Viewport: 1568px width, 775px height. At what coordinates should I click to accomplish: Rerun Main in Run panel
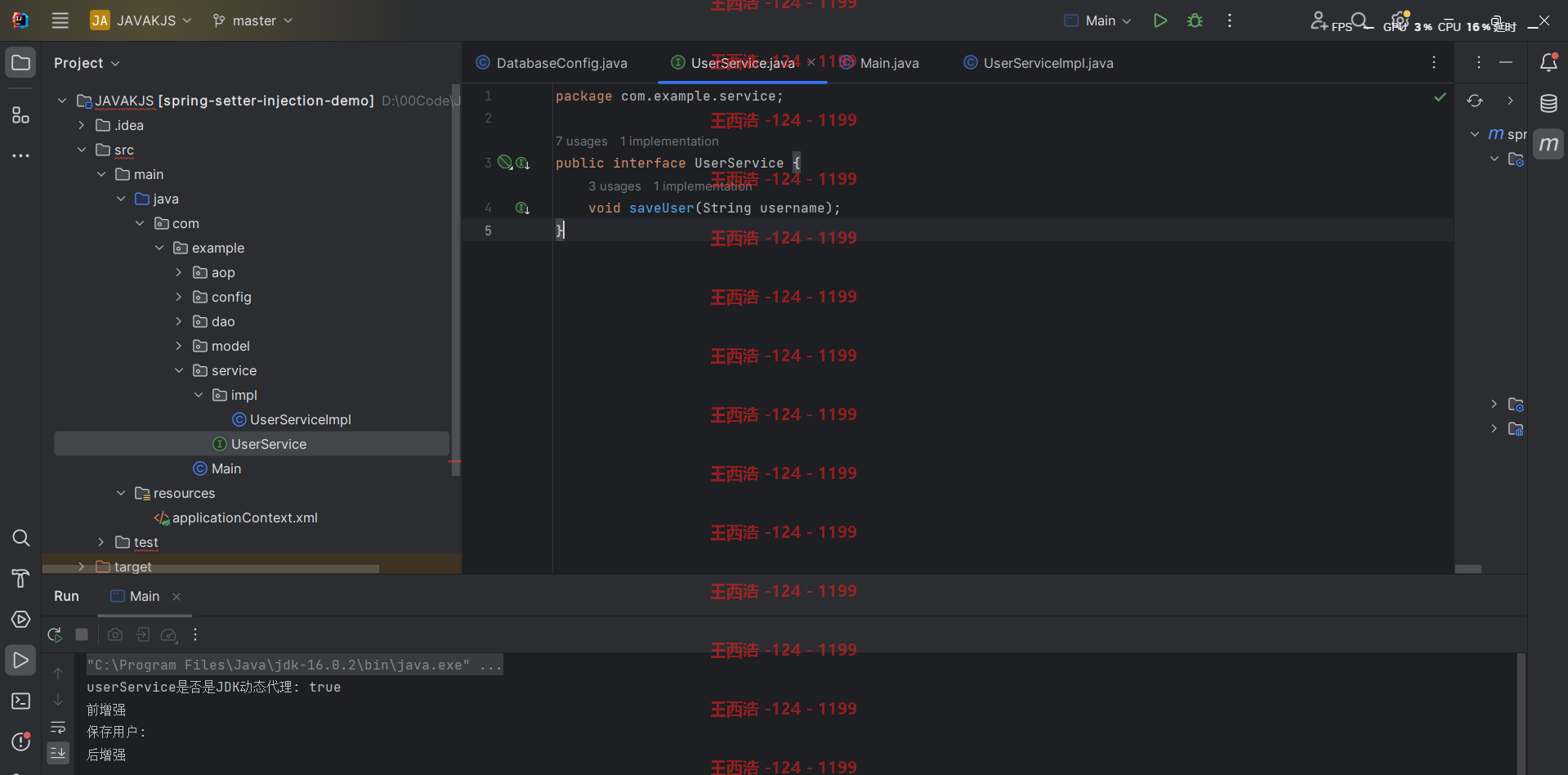pos(55,634)
